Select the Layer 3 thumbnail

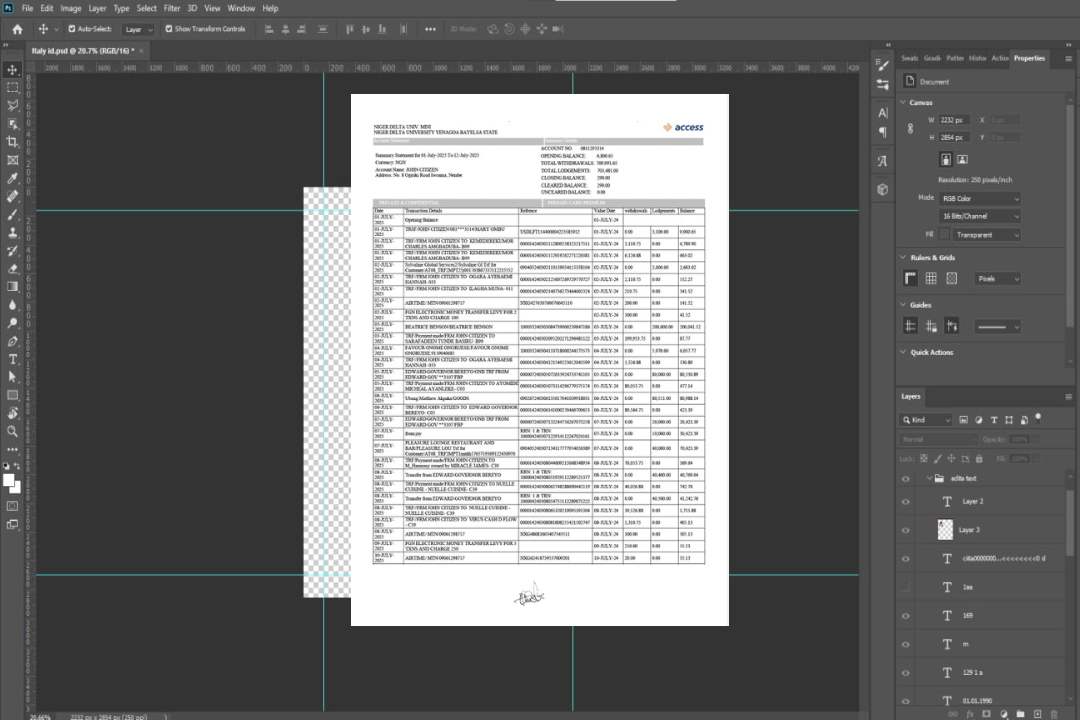(945, 530)
